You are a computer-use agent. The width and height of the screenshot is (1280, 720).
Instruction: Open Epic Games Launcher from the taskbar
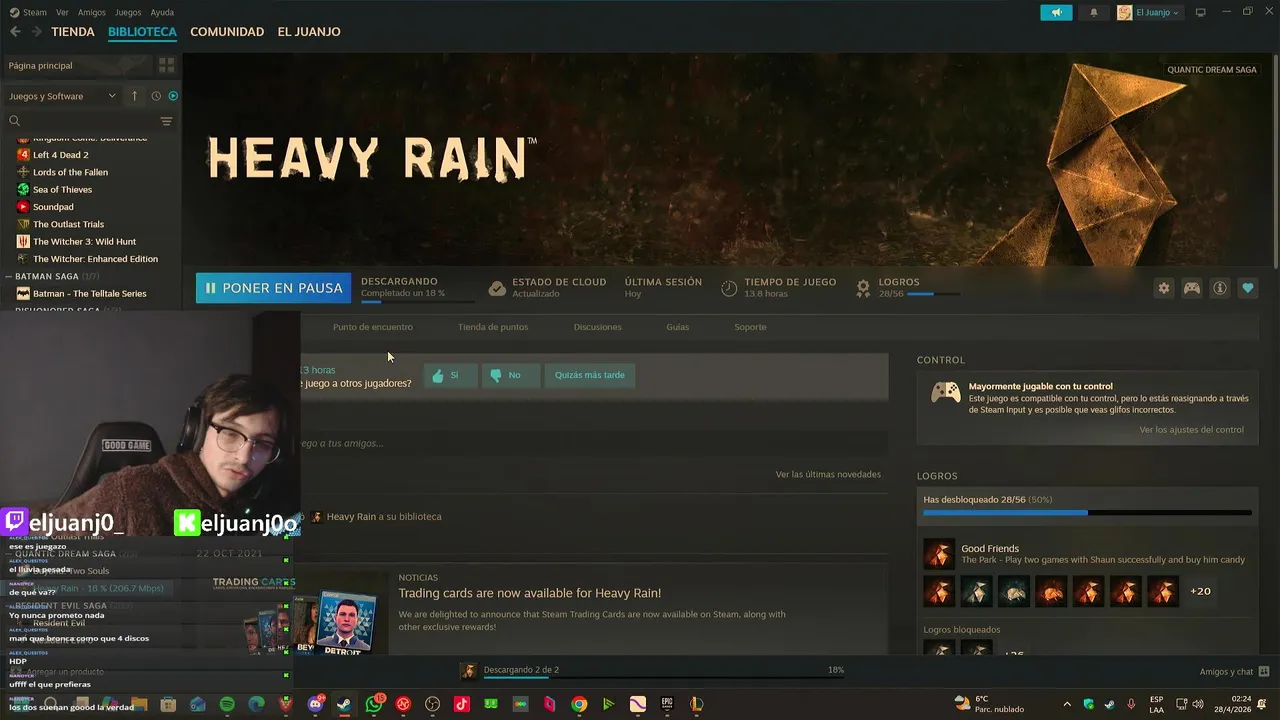tap(667, 704)
